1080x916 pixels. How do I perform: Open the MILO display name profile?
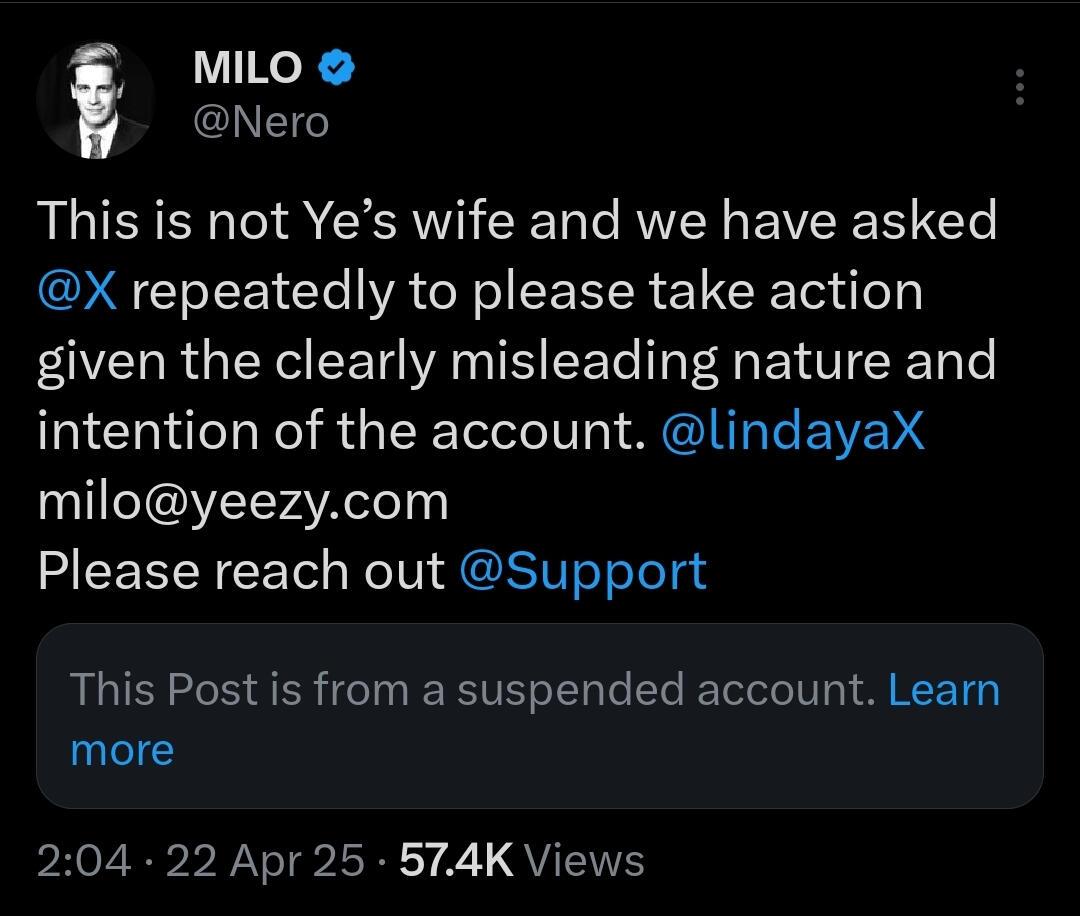pyautogui.click(x=247, y=68)
